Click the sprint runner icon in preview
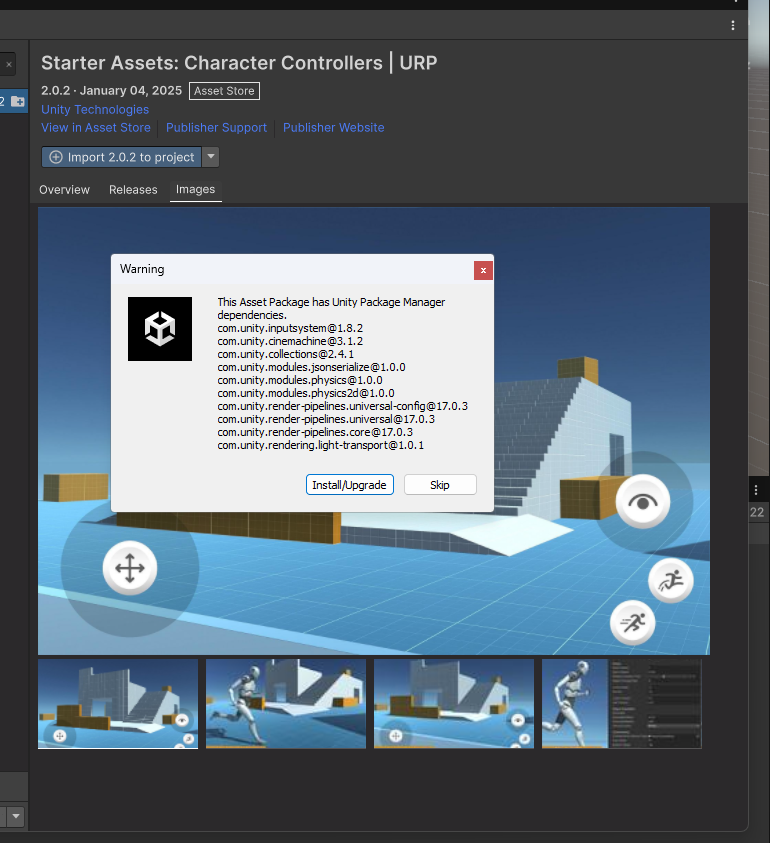The height and width of the screenshot is (843, 770). (x=632, y=623)
